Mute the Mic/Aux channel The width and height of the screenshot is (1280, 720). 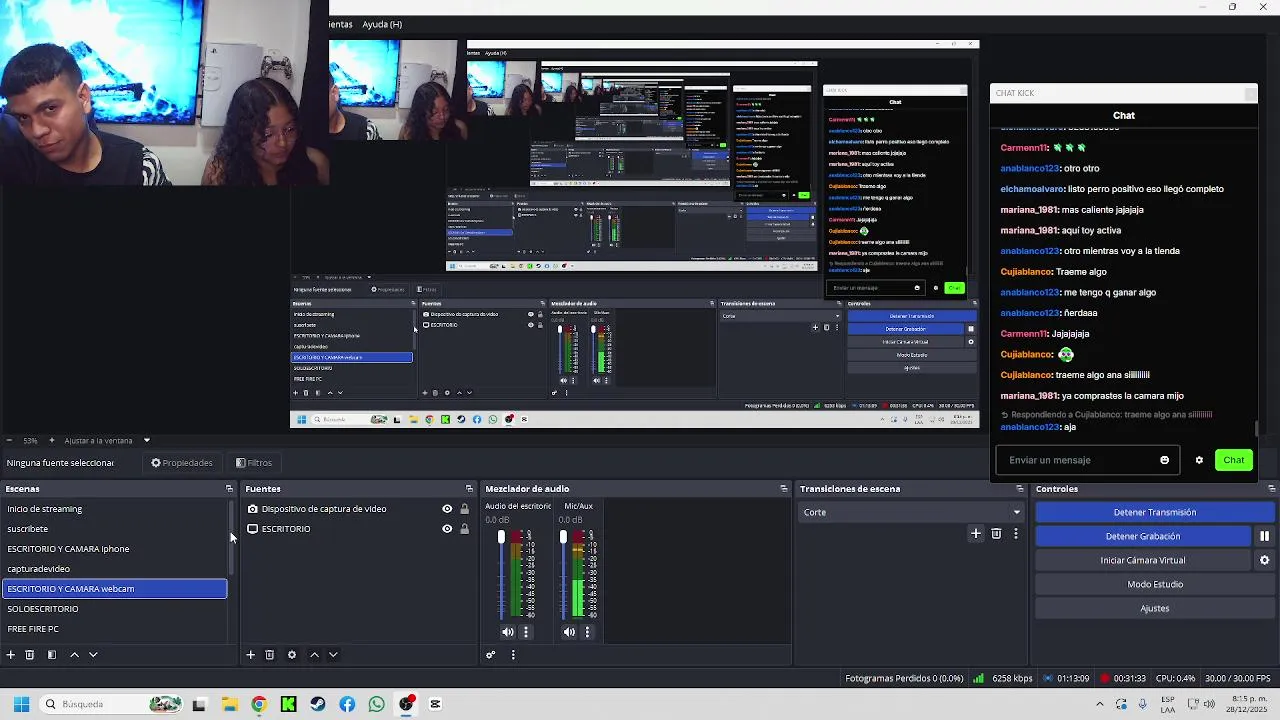pos(569,632)
